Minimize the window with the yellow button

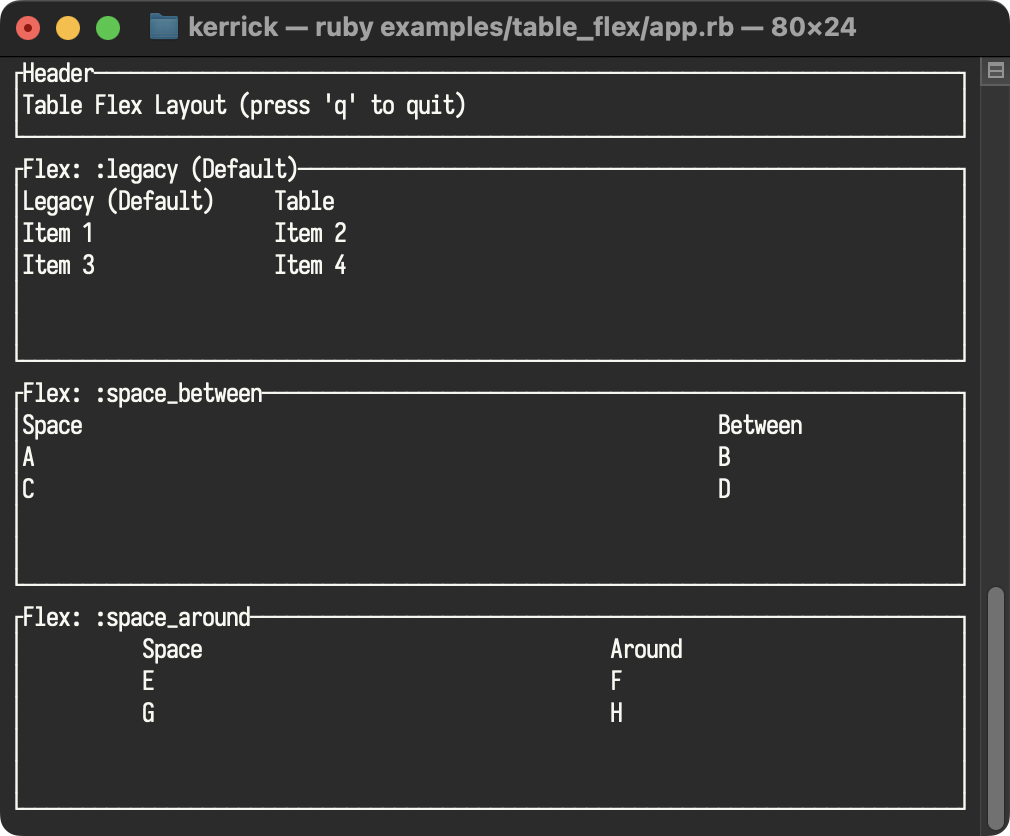[x=68, y=28]
